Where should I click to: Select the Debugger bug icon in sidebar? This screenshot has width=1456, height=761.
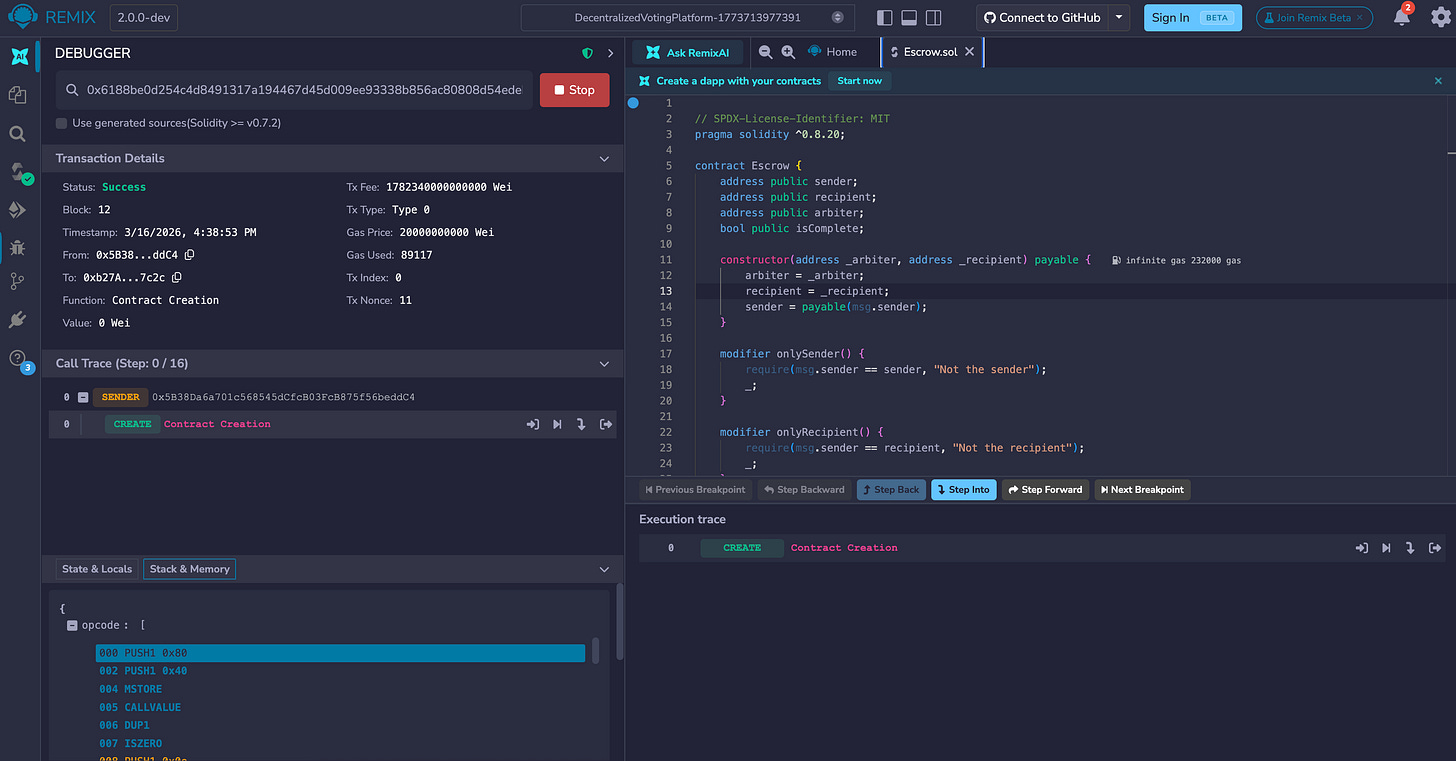[x=17, y=247]
